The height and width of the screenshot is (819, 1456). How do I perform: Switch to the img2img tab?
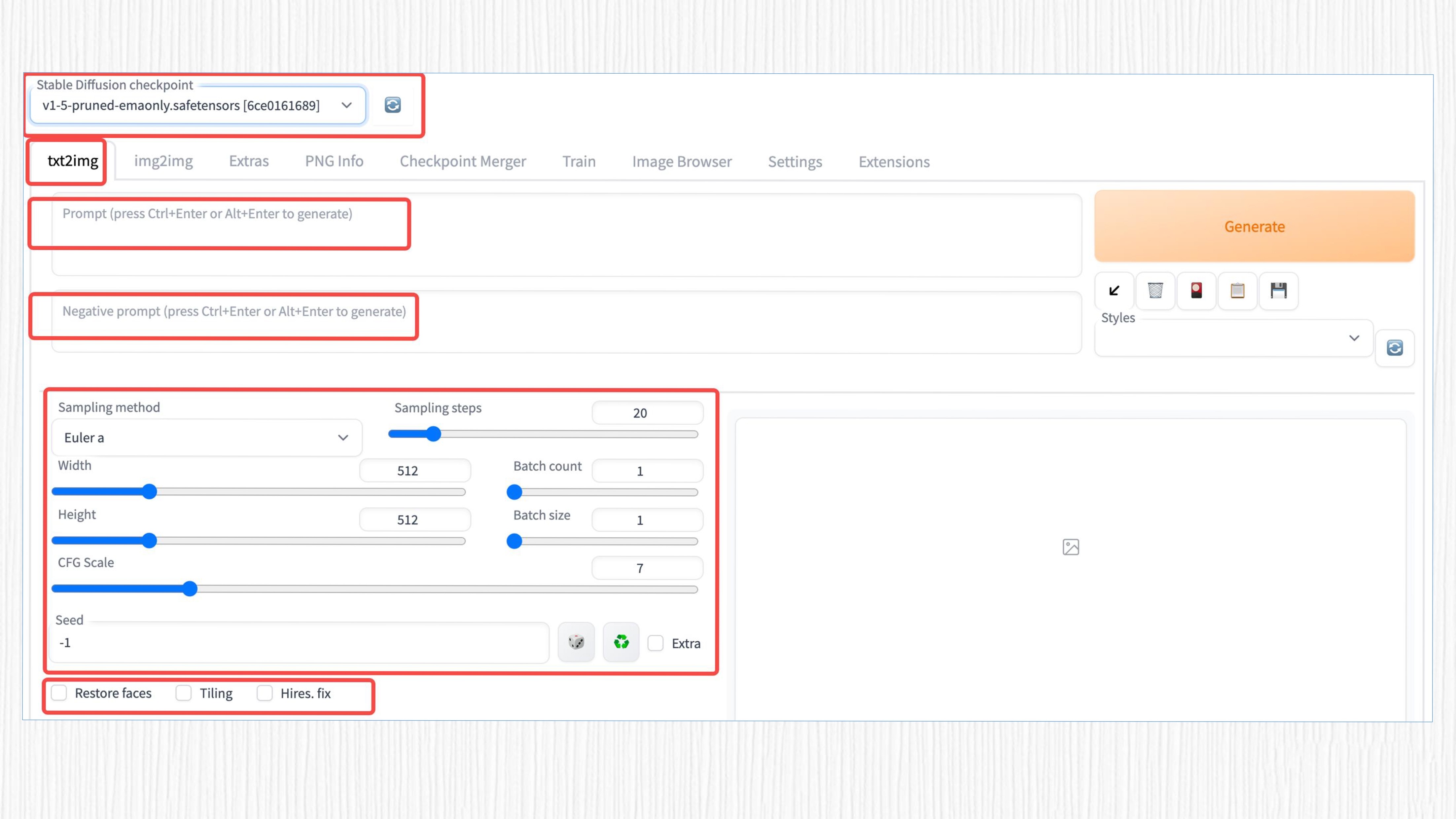coord(163,161)
